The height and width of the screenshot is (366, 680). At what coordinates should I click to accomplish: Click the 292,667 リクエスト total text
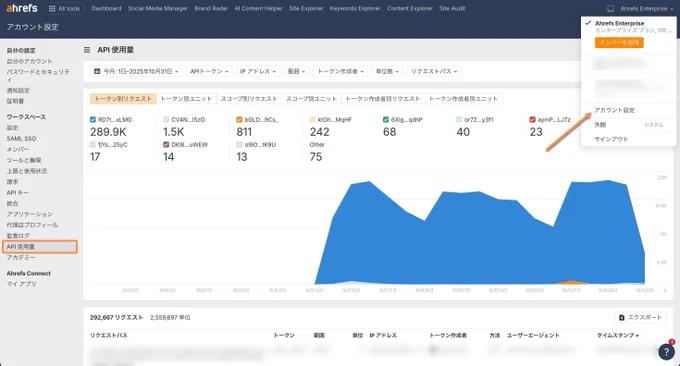click(x=116, y=317)
